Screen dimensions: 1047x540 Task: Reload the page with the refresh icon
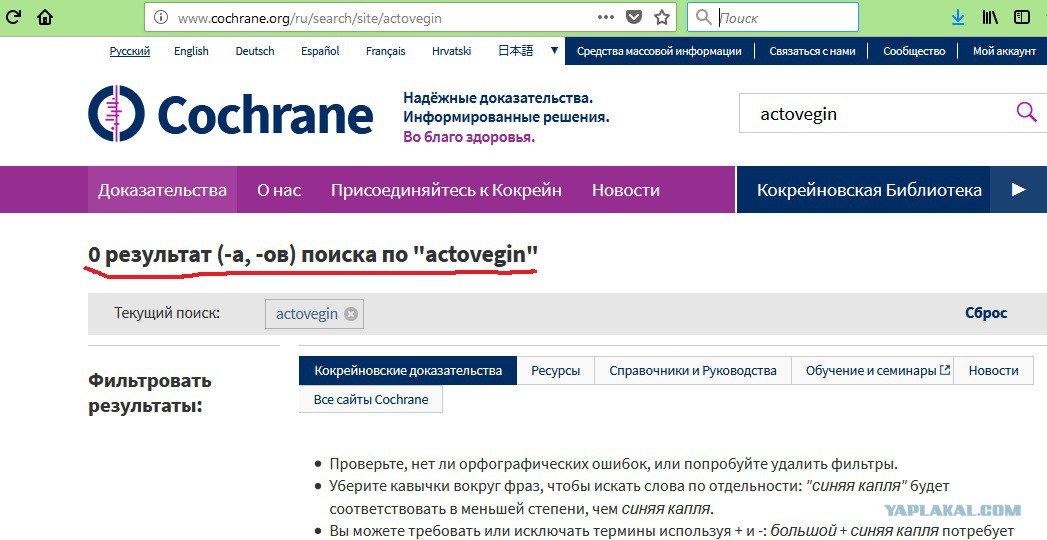coord(13,17)
